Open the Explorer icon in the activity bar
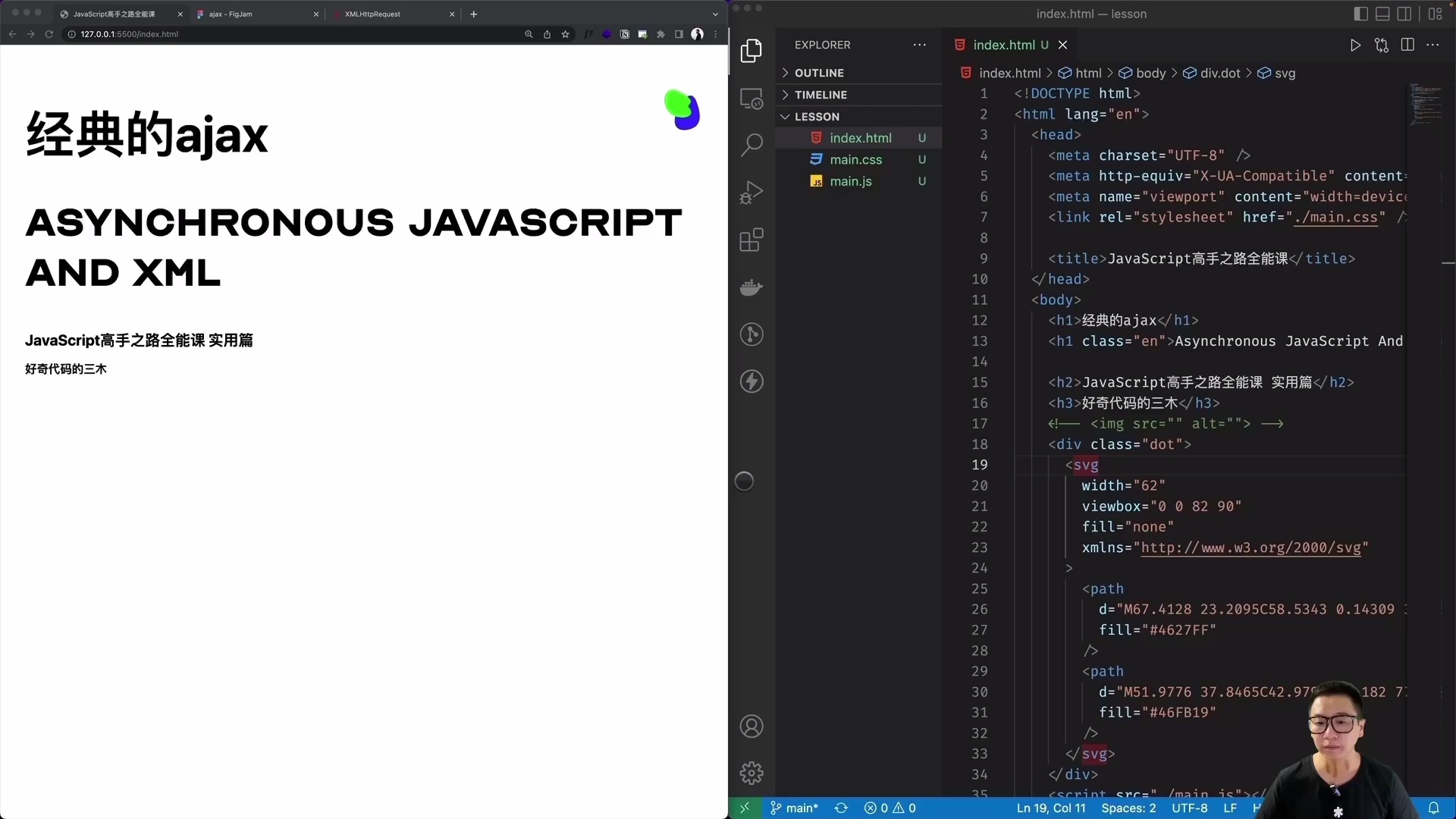The image size is (1456, 819). click(x=752, y=50)
